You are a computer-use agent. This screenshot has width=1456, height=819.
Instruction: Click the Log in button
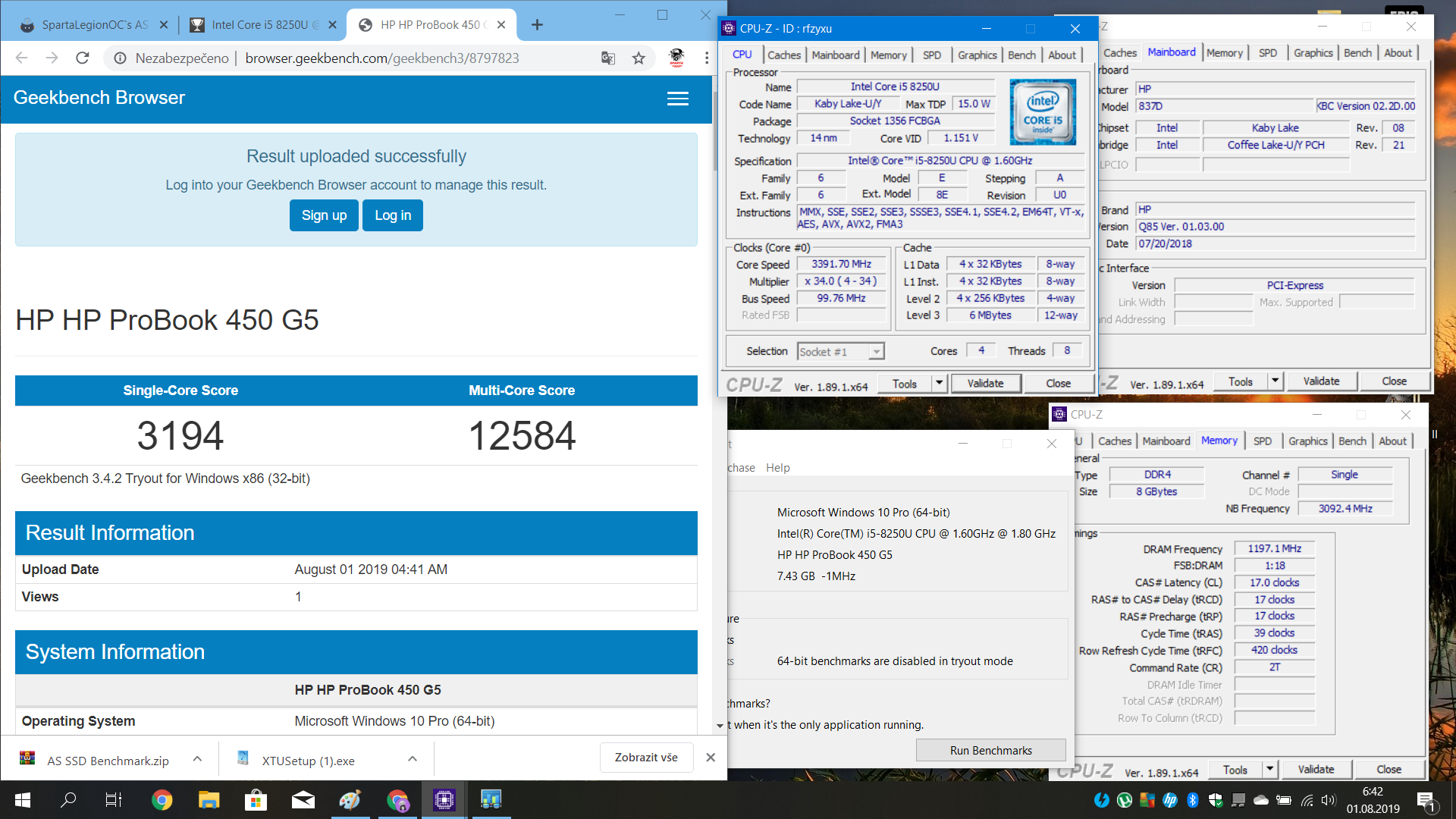[x=392, y=215]
